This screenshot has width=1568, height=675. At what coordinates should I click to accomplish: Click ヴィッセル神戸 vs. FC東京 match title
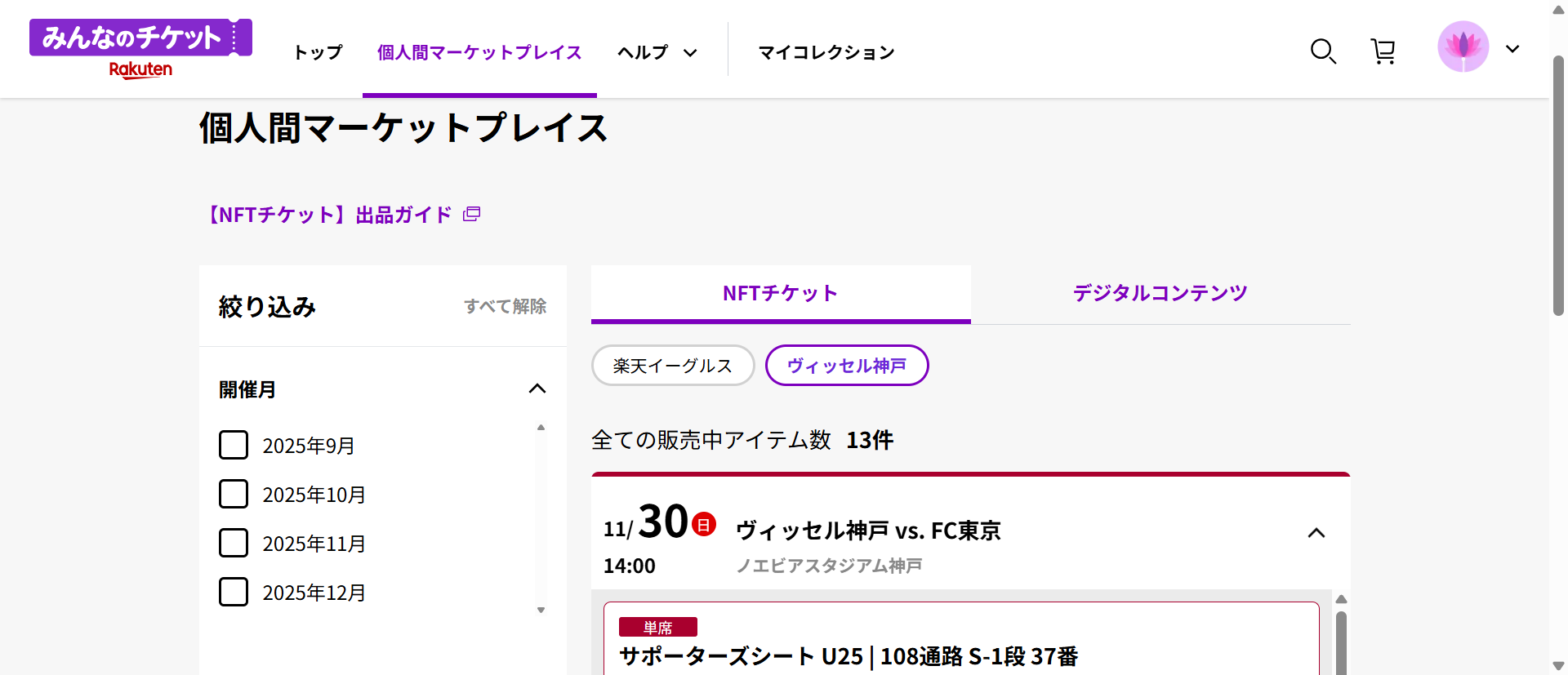tap(868, 531)
